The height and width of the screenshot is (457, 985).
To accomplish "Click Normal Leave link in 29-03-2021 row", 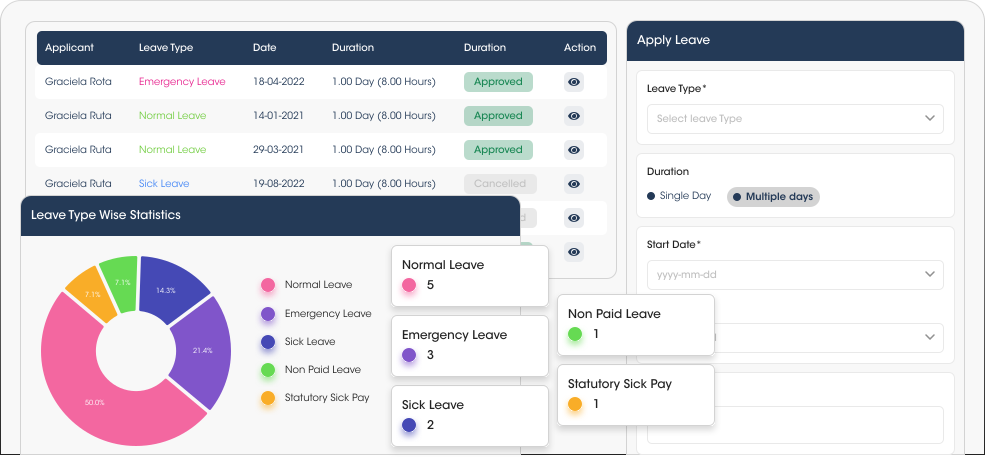I will [x=172, y=150].
